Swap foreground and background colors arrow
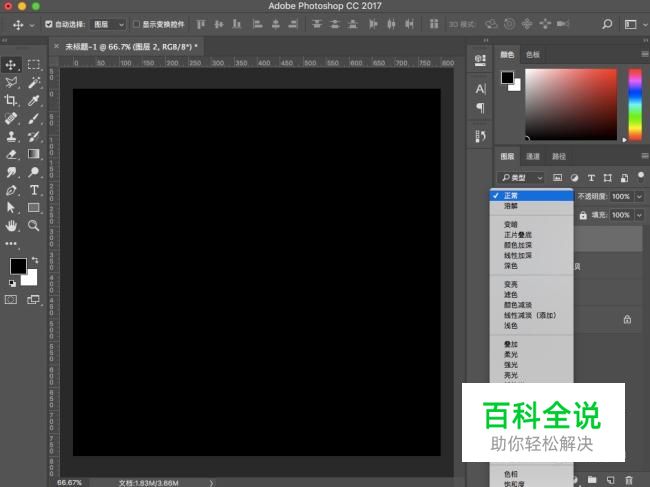Screen dimensions: 650x487 [35, 260]
